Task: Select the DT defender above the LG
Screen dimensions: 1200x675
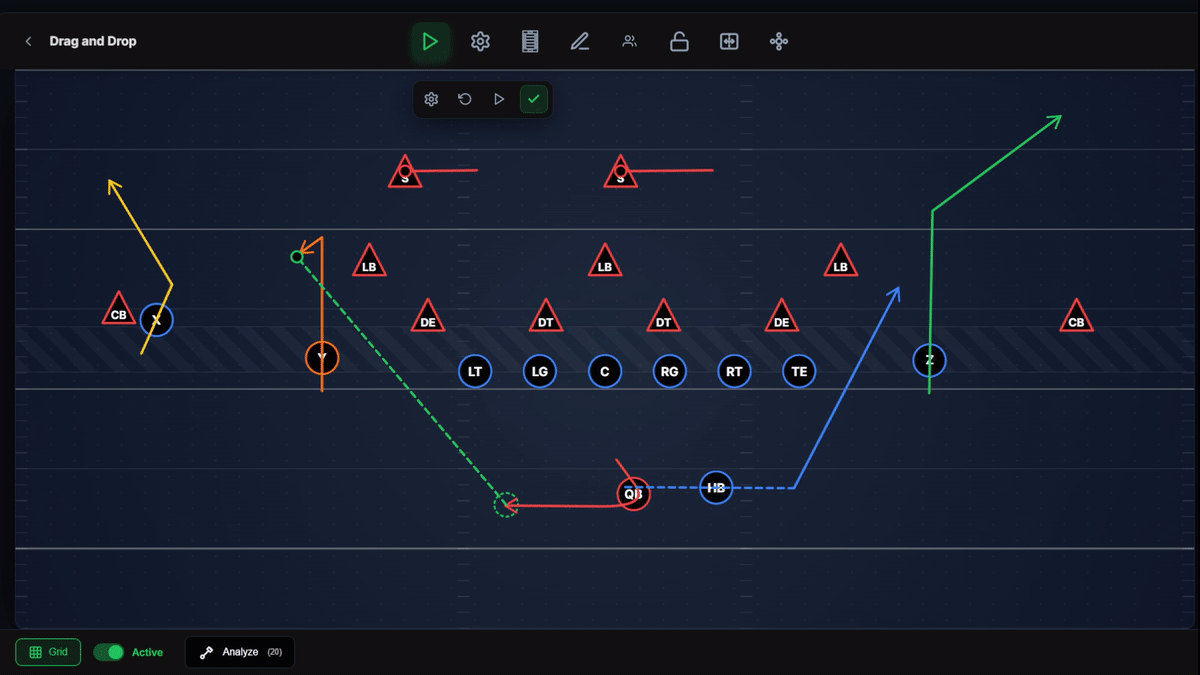Action: [x=546, y=318]
